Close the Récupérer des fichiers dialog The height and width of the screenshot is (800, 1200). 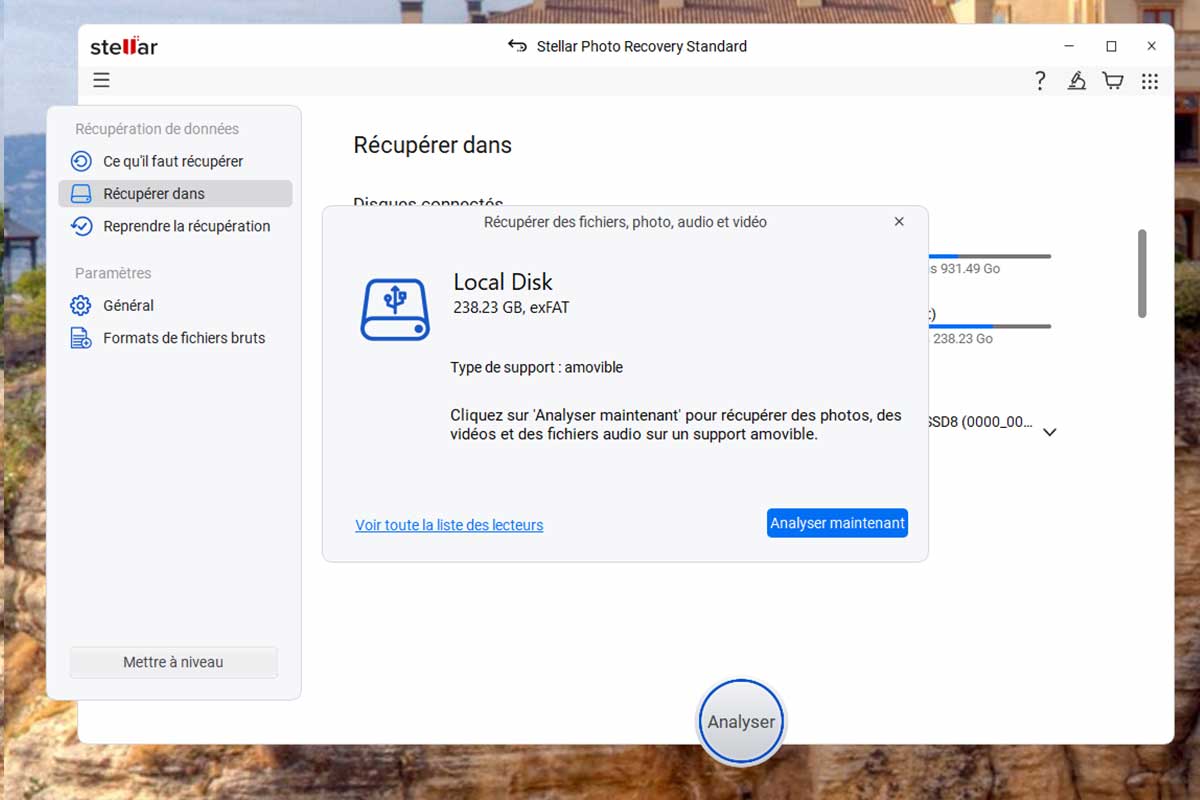tap(899, 222)
